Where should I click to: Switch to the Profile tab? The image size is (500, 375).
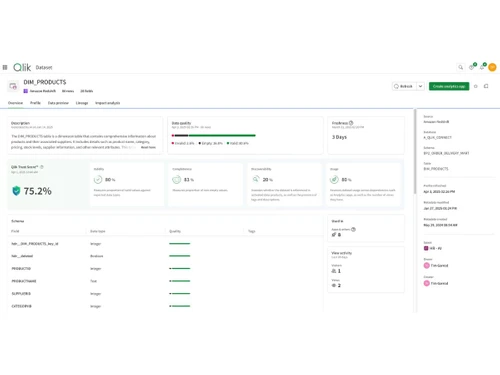[x=35, y=103]
